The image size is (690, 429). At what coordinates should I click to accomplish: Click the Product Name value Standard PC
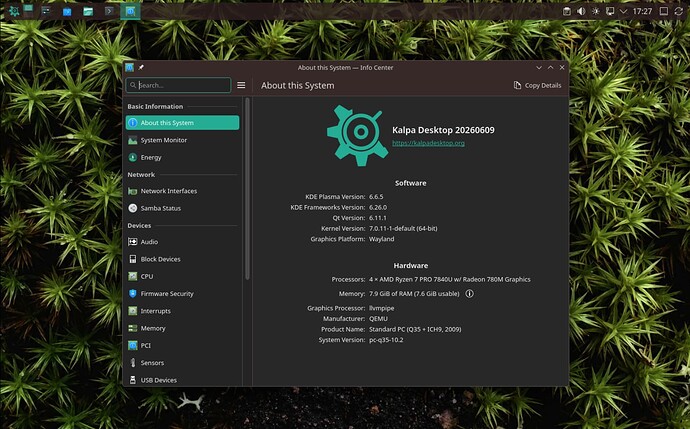point(415,329)
